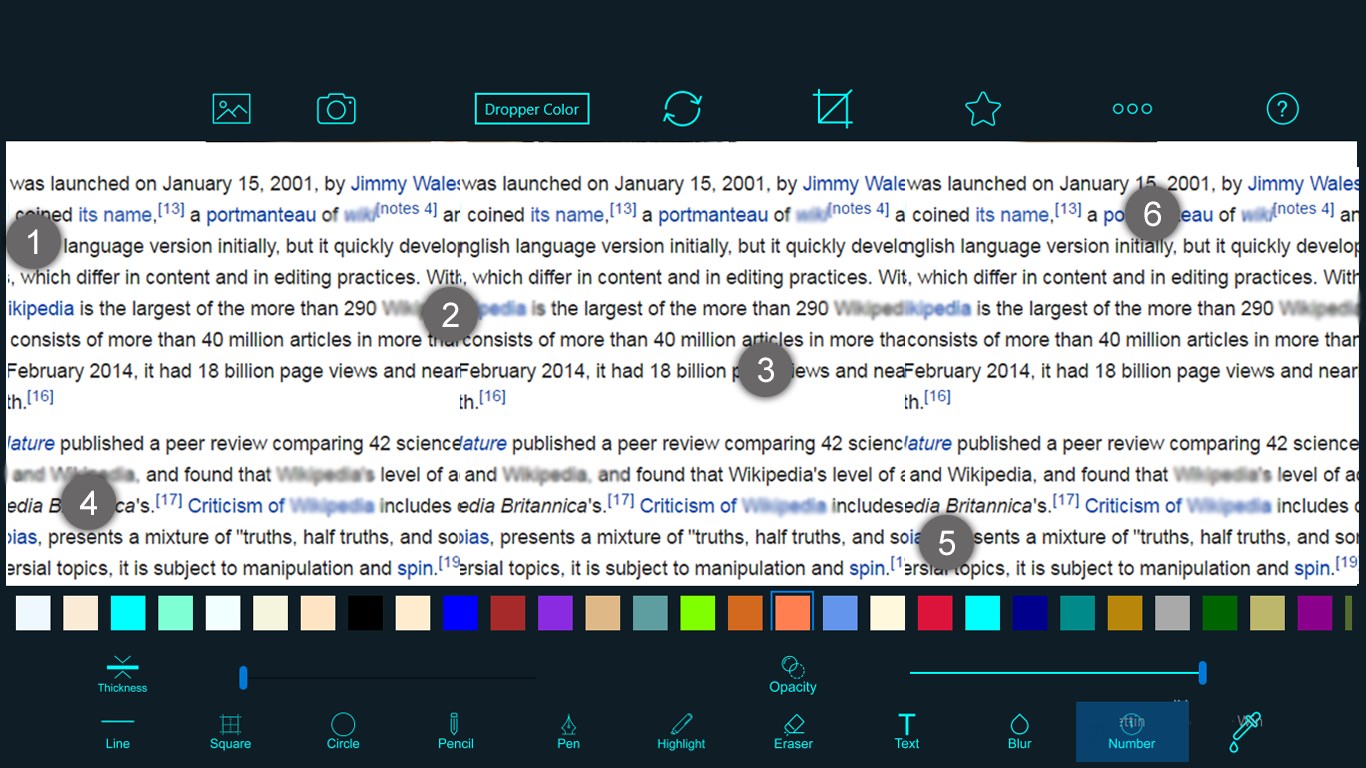This screenshot has width=1366, height=768.
Task: Select the Pencil tool
Action: (x=456, y=732)
